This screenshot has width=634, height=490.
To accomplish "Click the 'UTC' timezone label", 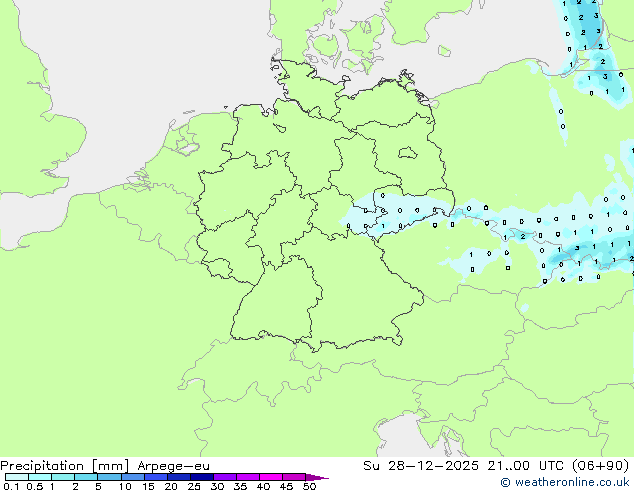I will (x=552, y=466).
